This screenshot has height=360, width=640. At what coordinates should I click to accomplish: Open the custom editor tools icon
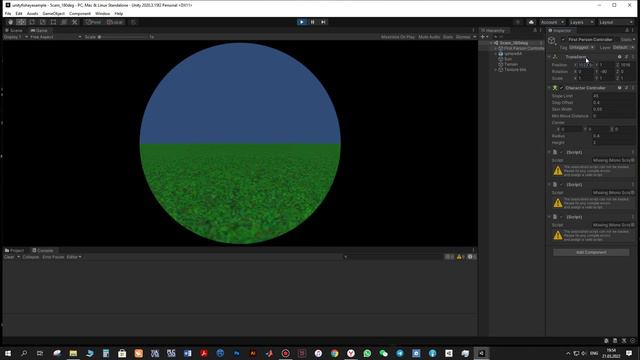coord(74,22)
